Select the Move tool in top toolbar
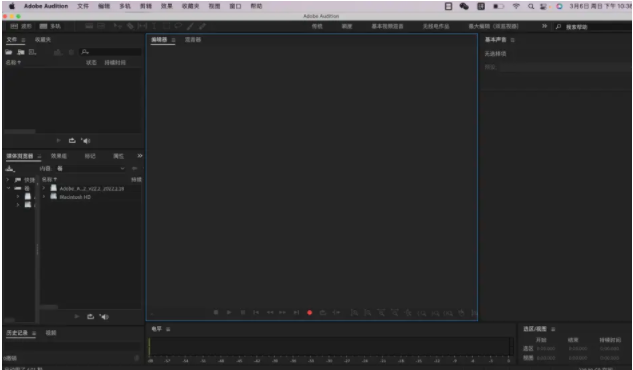The width and height of the screenshot is (633, 370). tap(117, 26)
